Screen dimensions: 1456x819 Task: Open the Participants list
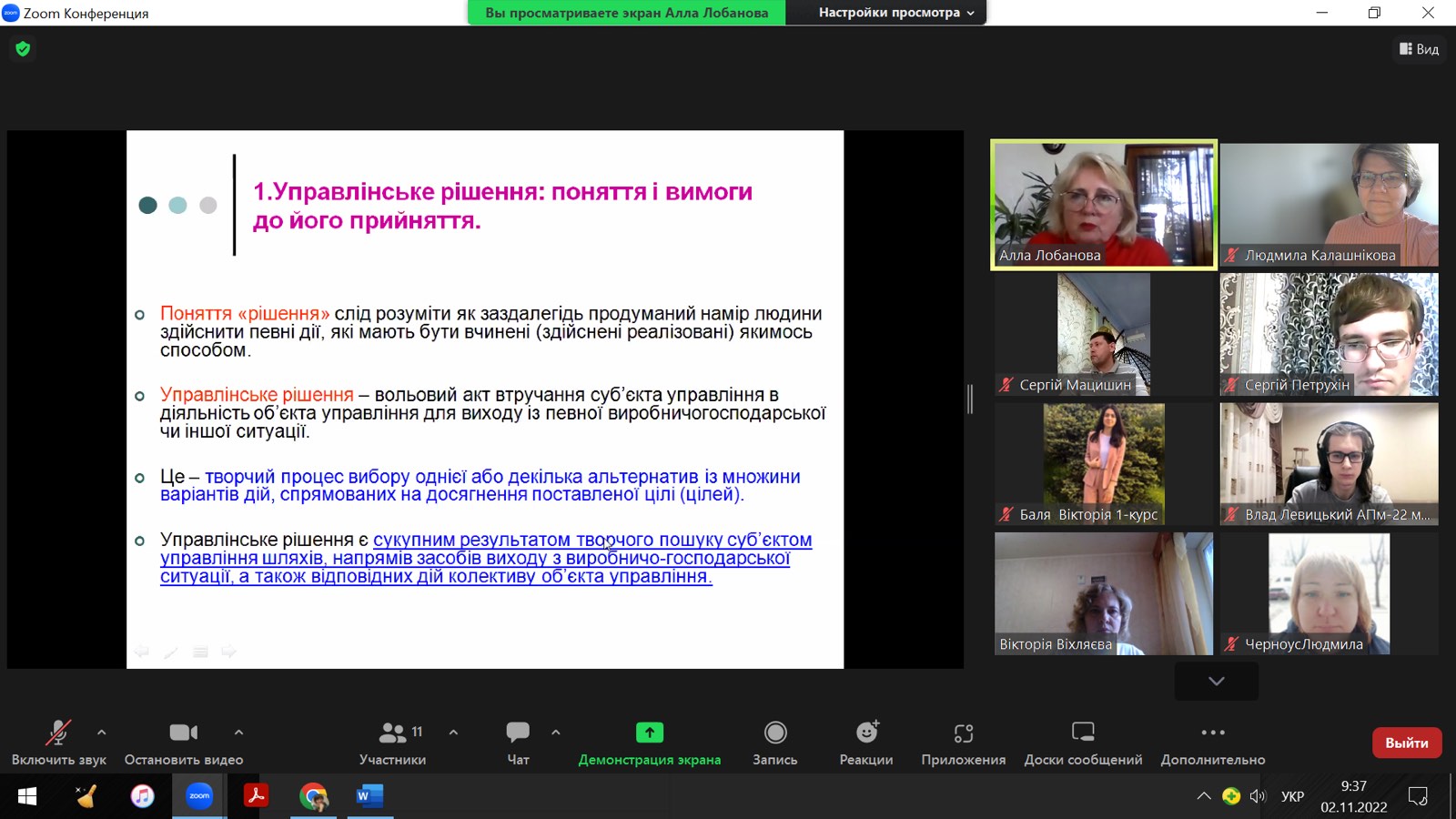click(393, 742)
